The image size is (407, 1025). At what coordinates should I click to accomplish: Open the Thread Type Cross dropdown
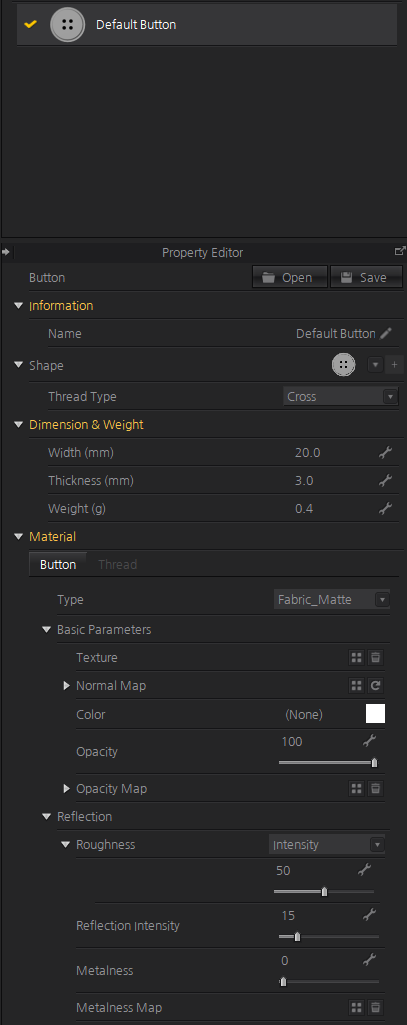[340, 396]
